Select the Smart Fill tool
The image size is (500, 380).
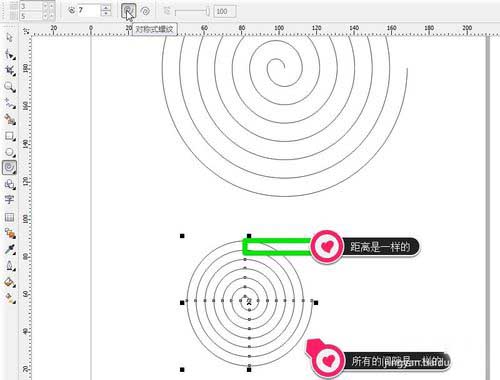point(9,119)
